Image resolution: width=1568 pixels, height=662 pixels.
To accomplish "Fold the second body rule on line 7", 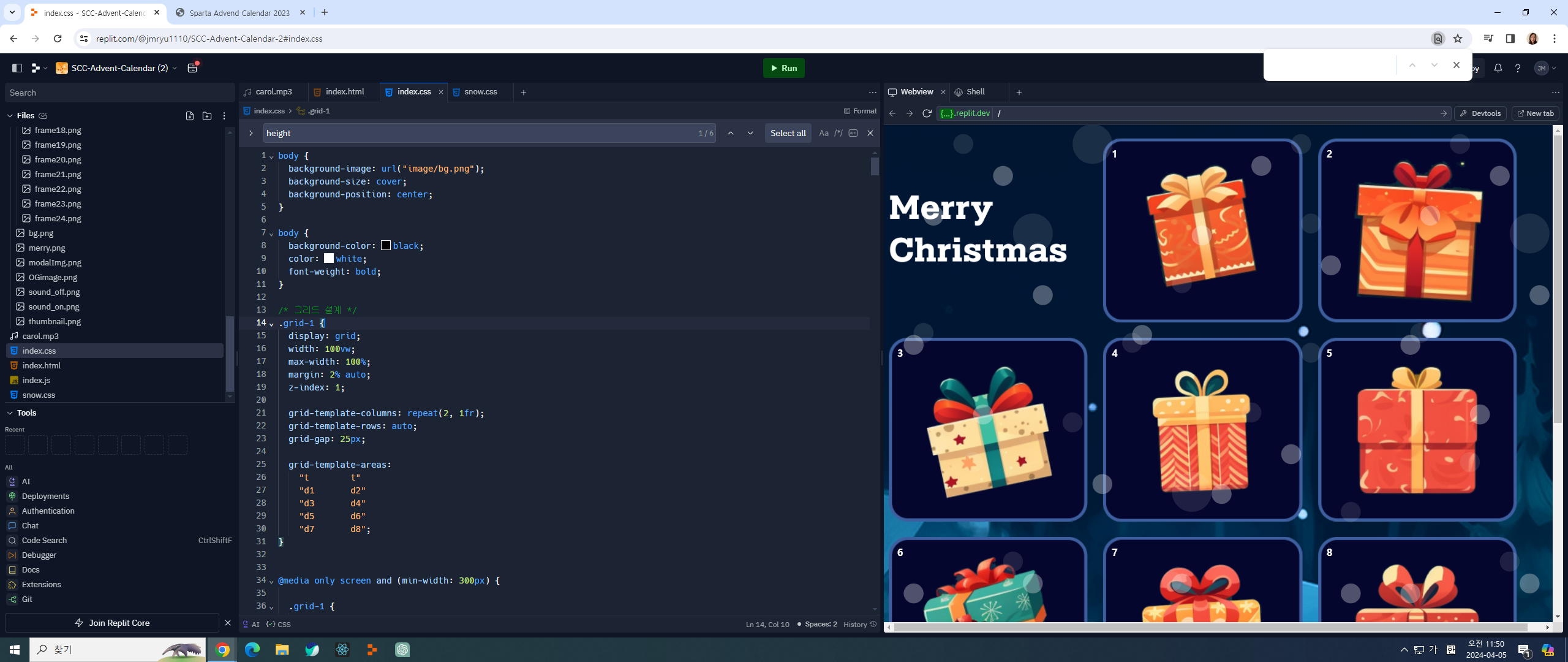I will click(271, 234).
